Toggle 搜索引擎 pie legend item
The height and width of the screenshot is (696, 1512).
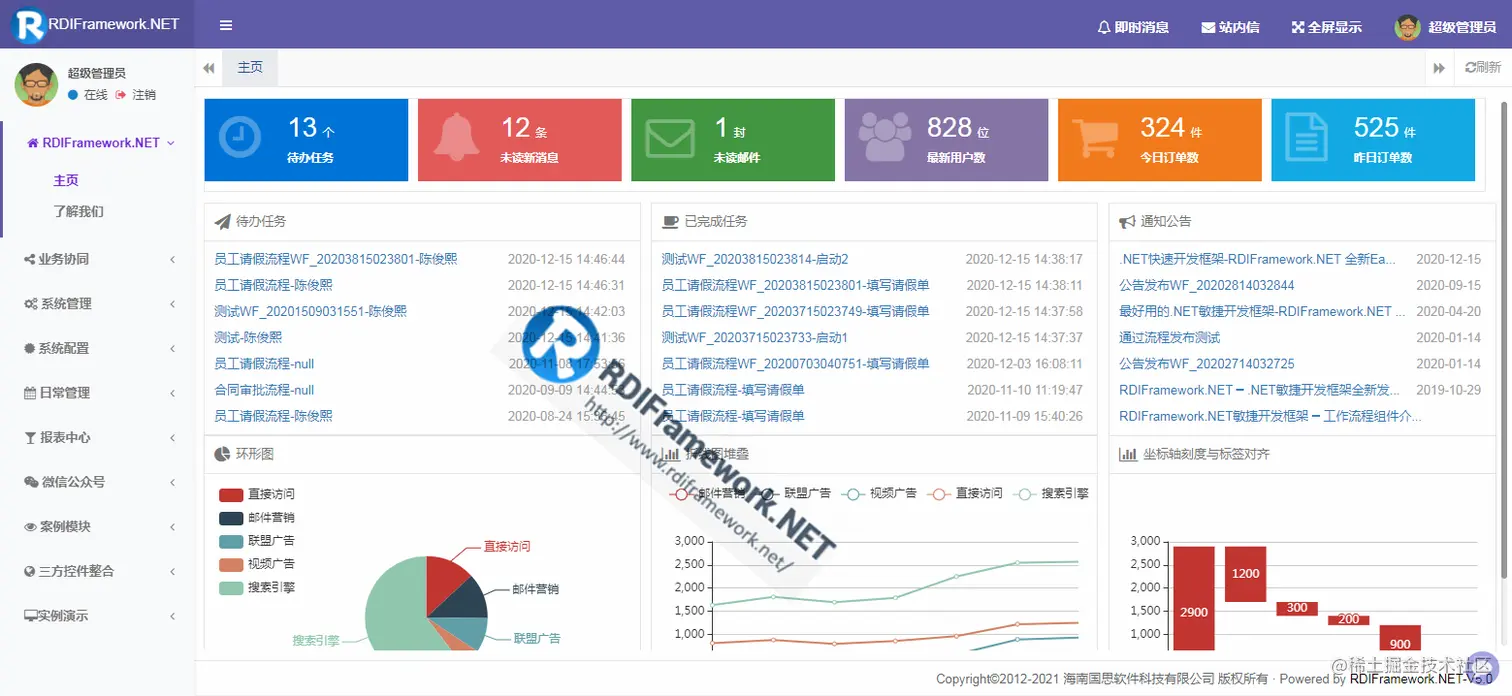[x=257, y=588]
